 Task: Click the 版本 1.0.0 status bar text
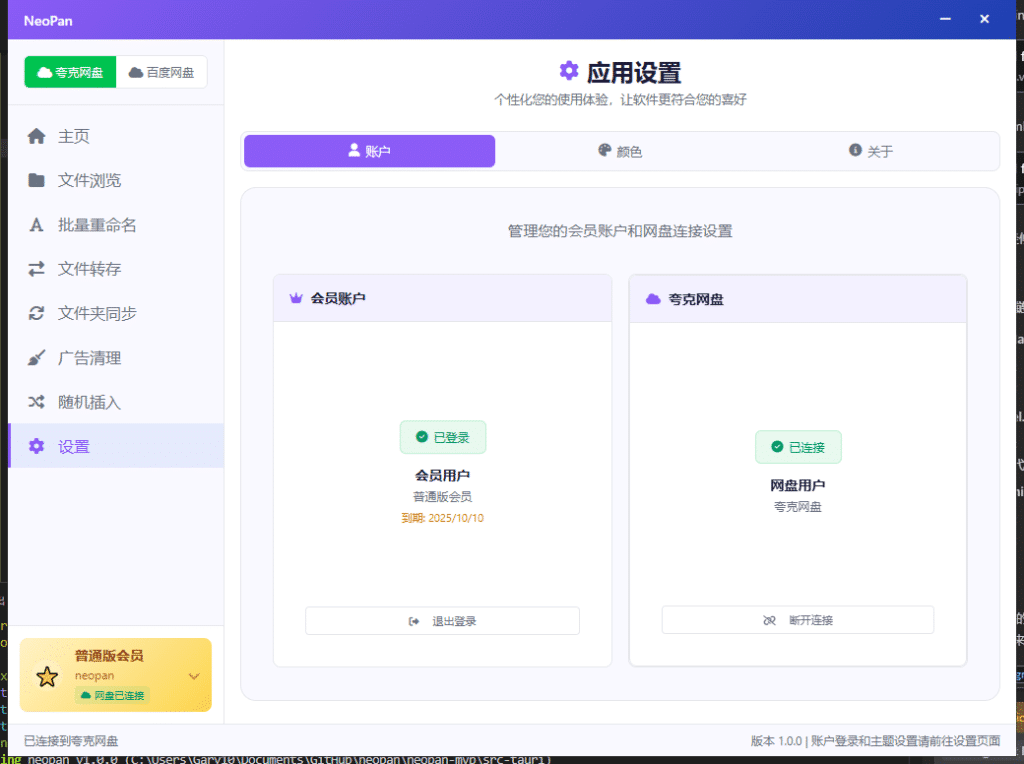click(x=776, y=740)
